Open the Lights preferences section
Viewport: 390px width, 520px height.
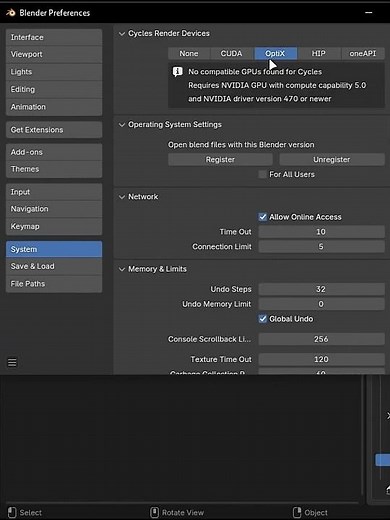(x=54, y=72)
